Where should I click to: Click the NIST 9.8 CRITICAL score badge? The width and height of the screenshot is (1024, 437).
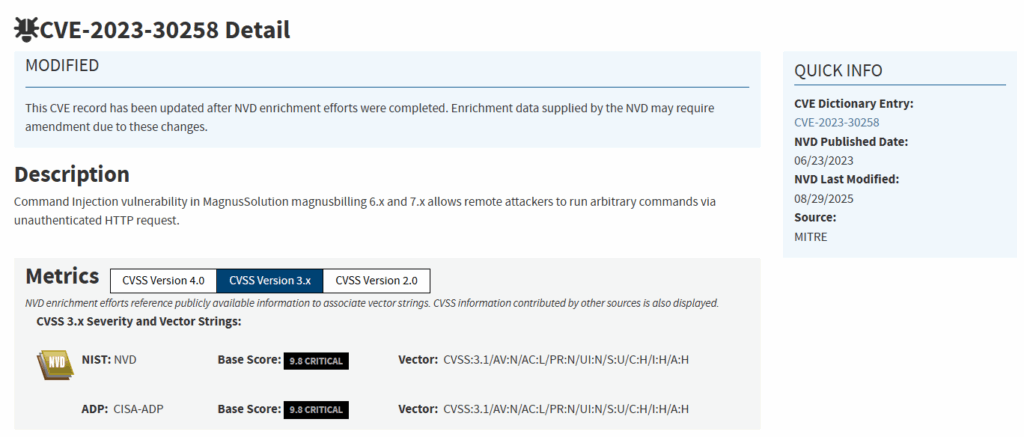pyautogui.click(x=315, y=360)
